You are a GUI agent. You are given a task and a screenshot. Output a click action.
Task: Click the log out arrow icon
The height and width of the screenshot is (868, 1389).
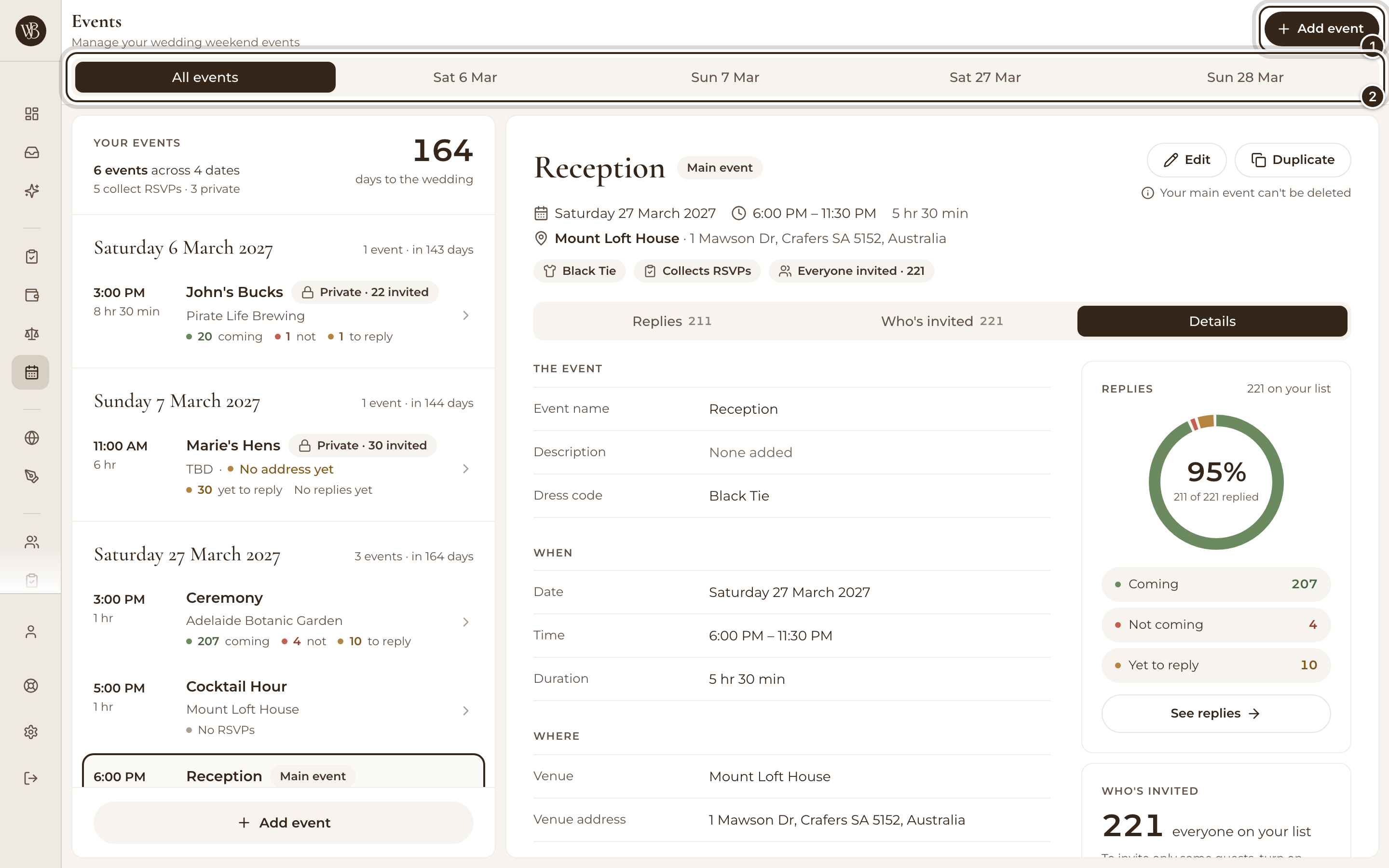click(31, 778)
